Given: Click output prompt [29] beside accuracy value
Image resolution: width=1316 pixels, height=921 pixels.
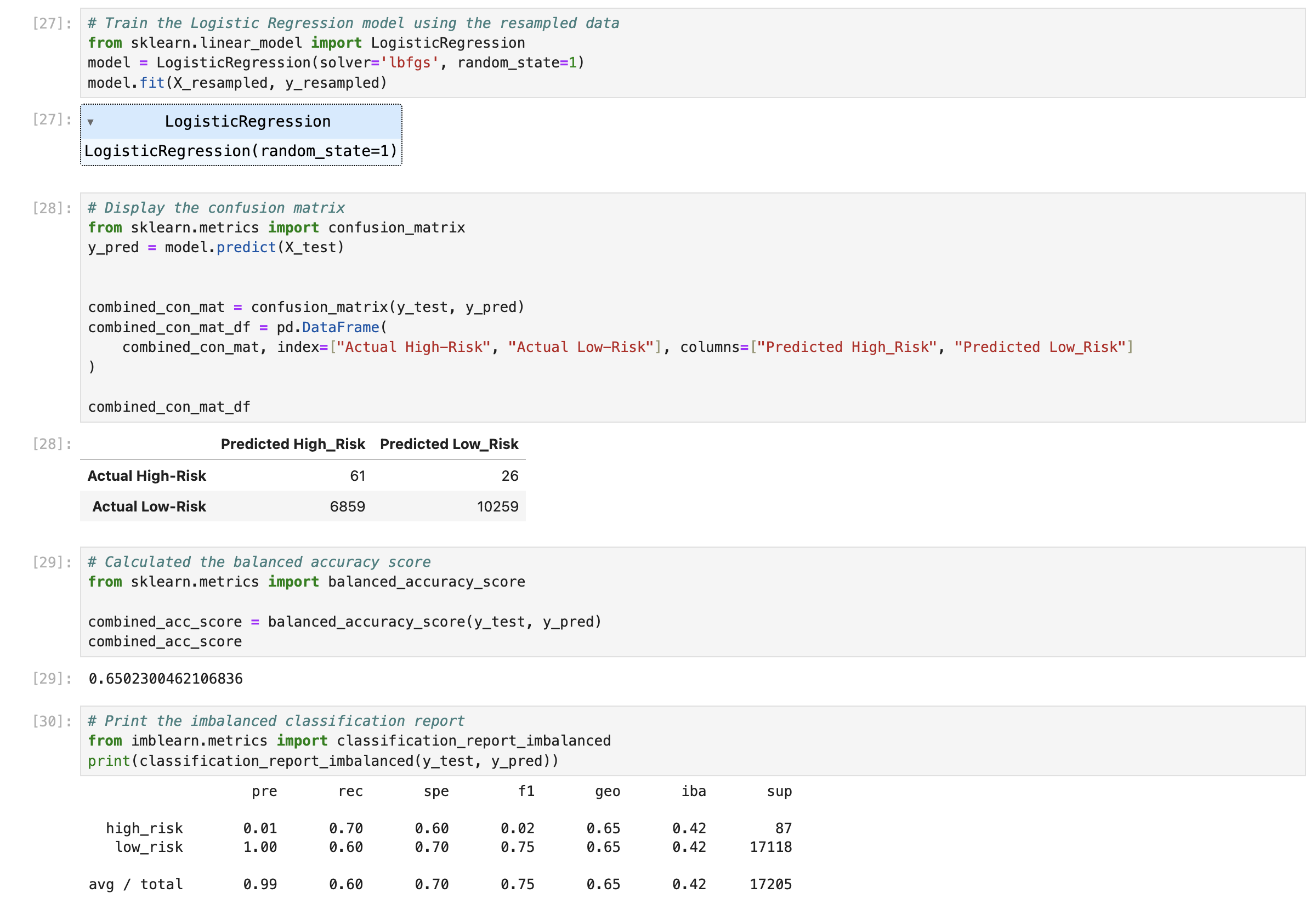Looking at the screenshot, I should coord(52,679).
